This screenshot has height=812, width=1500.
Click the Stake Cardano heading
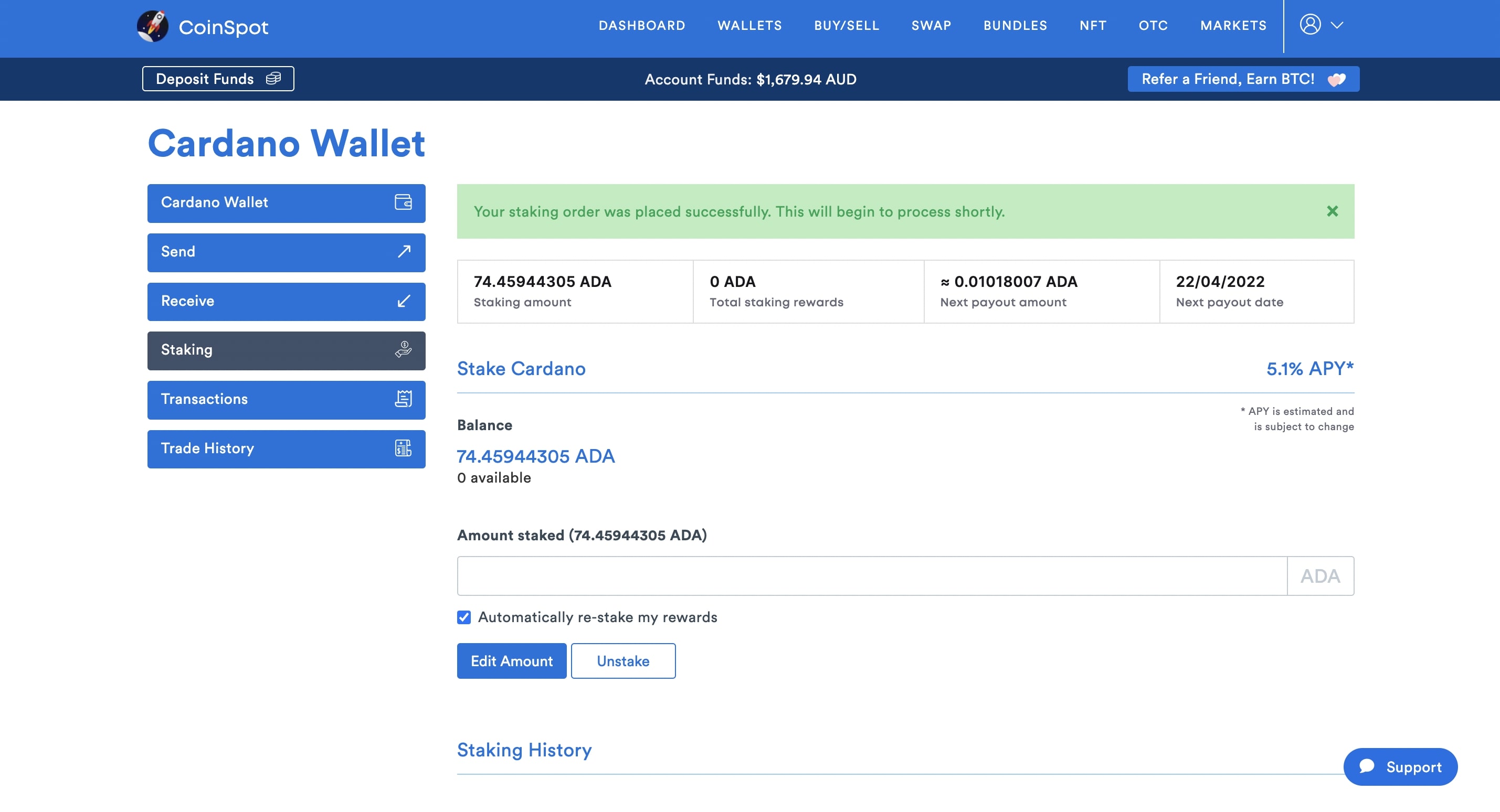(521, 368)
